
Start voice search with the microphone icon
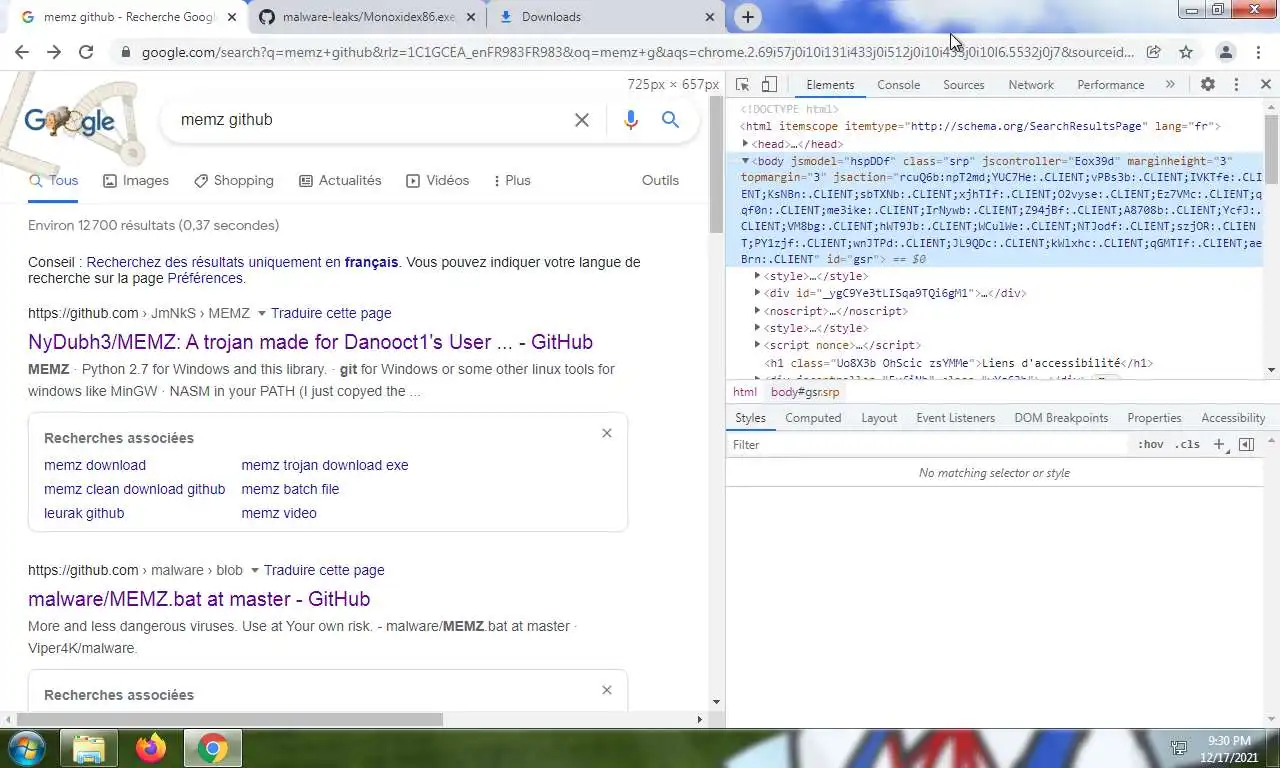pyautogui.click(x=630, y=120)
